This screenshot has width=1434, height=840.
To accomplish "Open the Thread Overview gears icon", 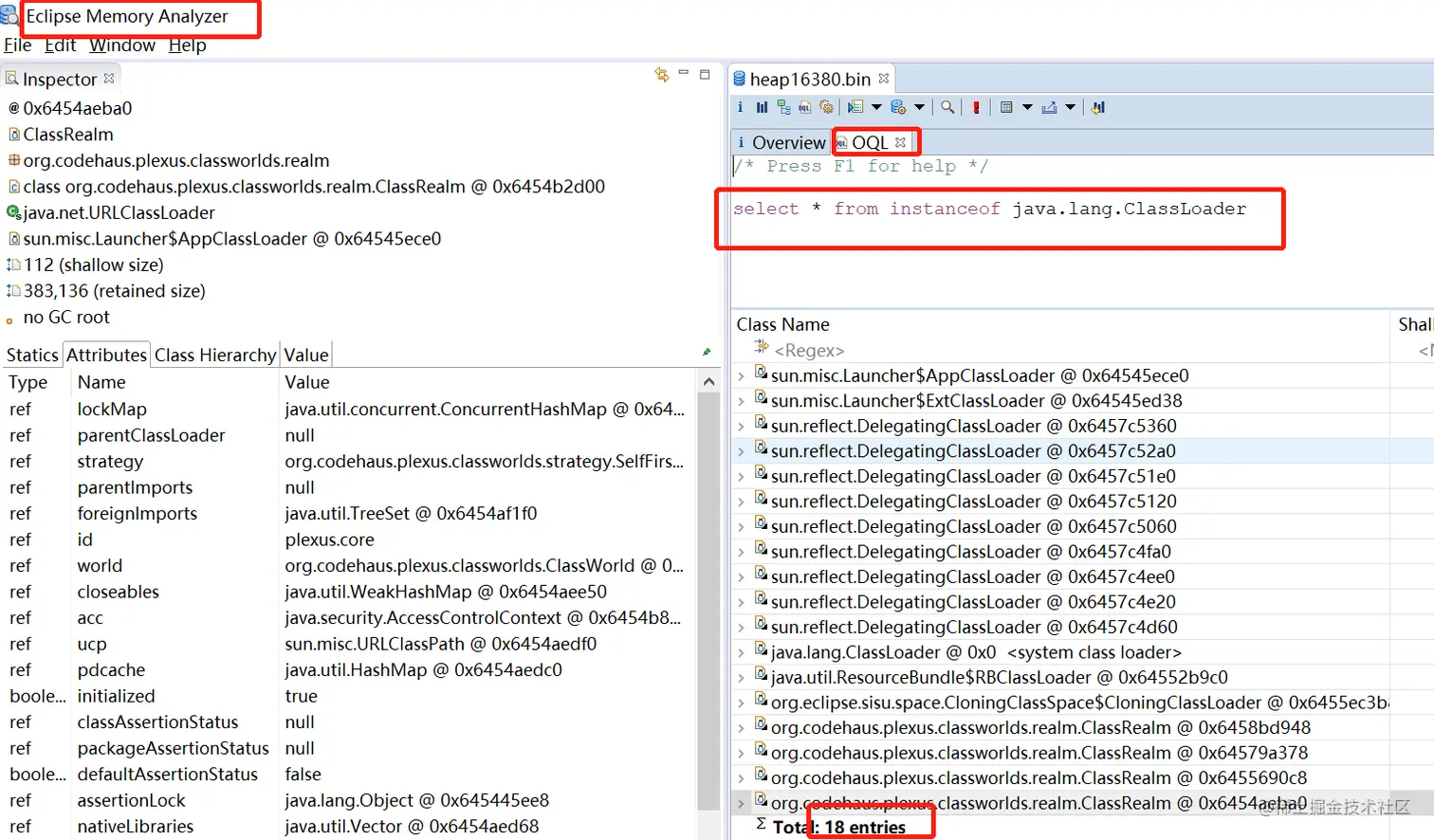I will click(x=826, y=107).
